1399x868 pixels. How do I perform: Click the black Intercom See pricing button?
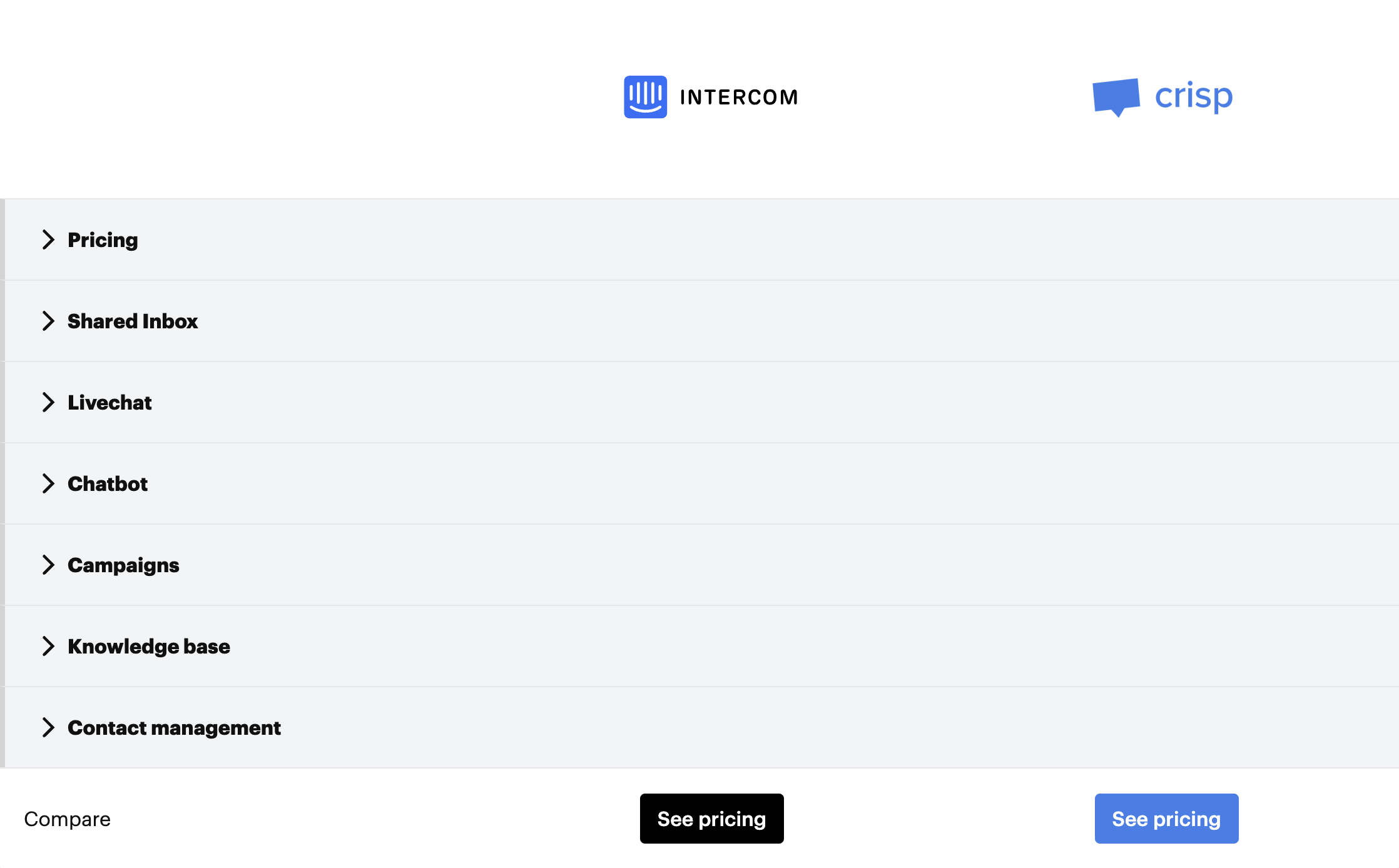coord(711,819)
